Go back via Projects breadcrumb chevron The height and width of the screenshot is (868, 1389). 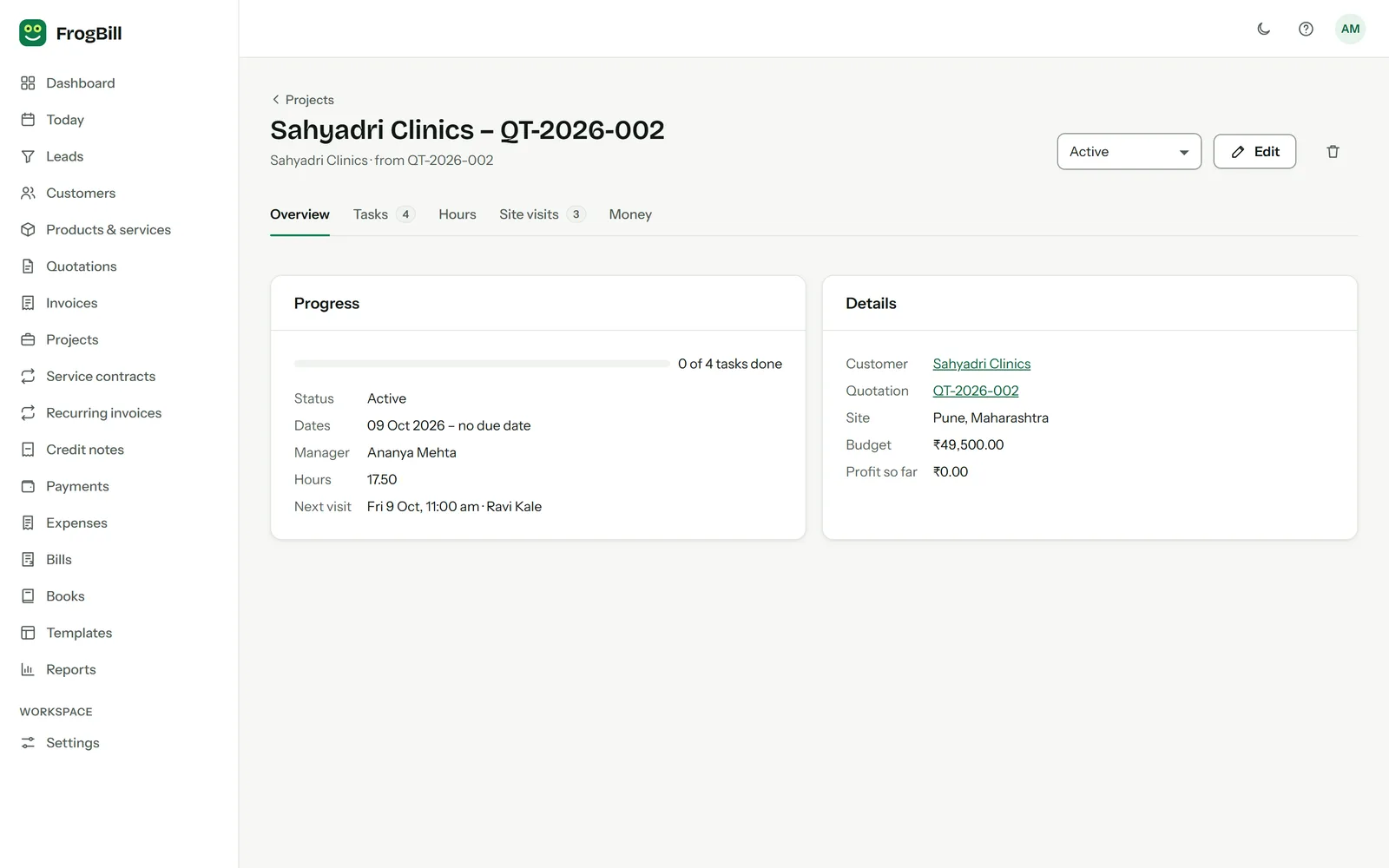(x=276, y=100)
